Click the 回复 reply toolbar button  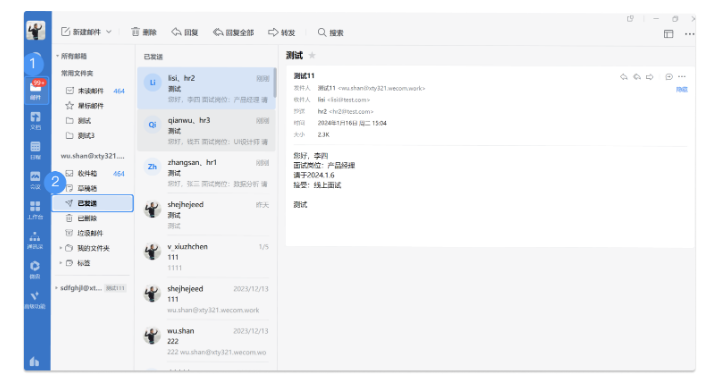click(185, 32)
